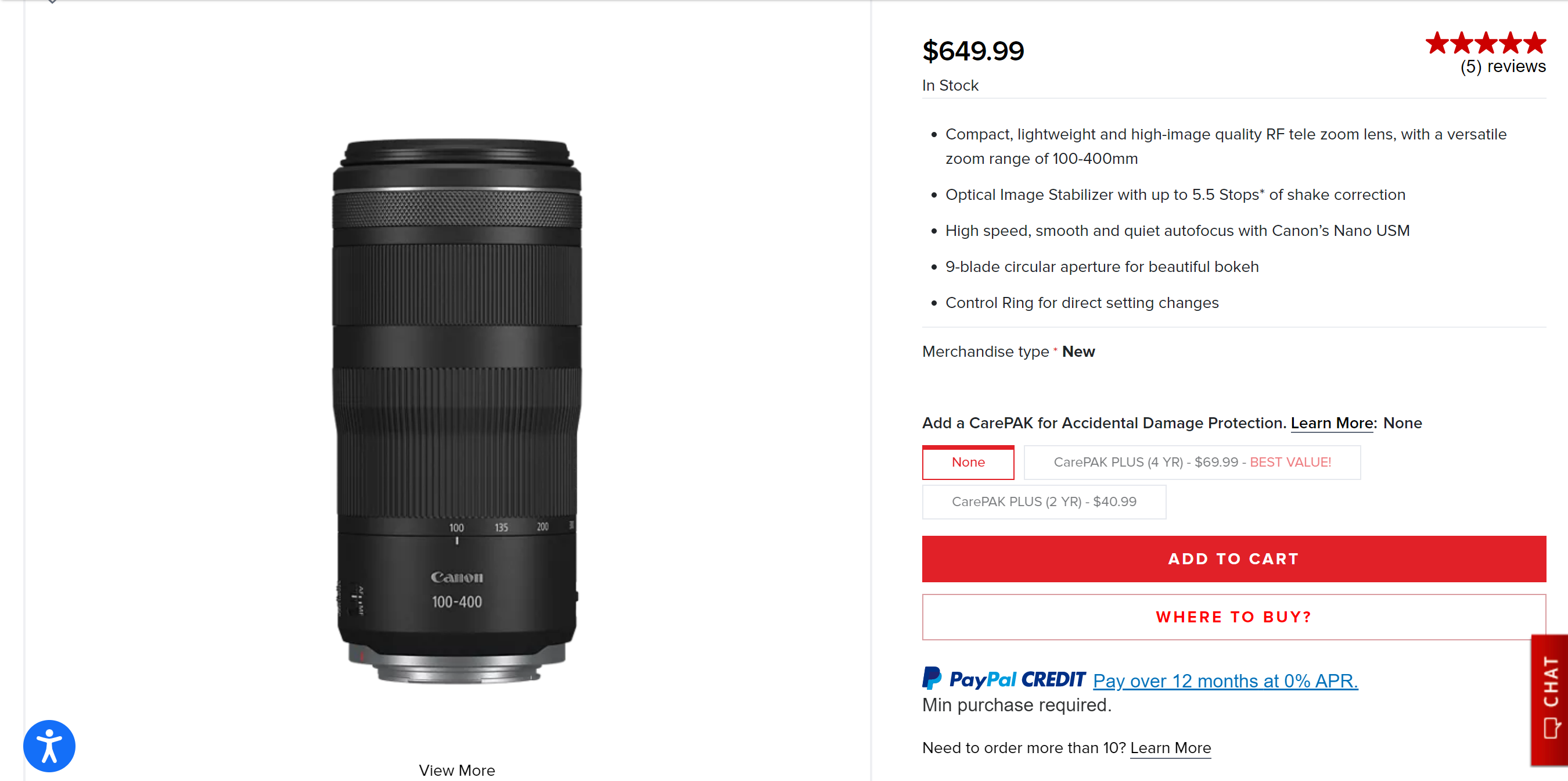Click ADD TO CART
This screenshot has height=781, width=1568.
1232,558
